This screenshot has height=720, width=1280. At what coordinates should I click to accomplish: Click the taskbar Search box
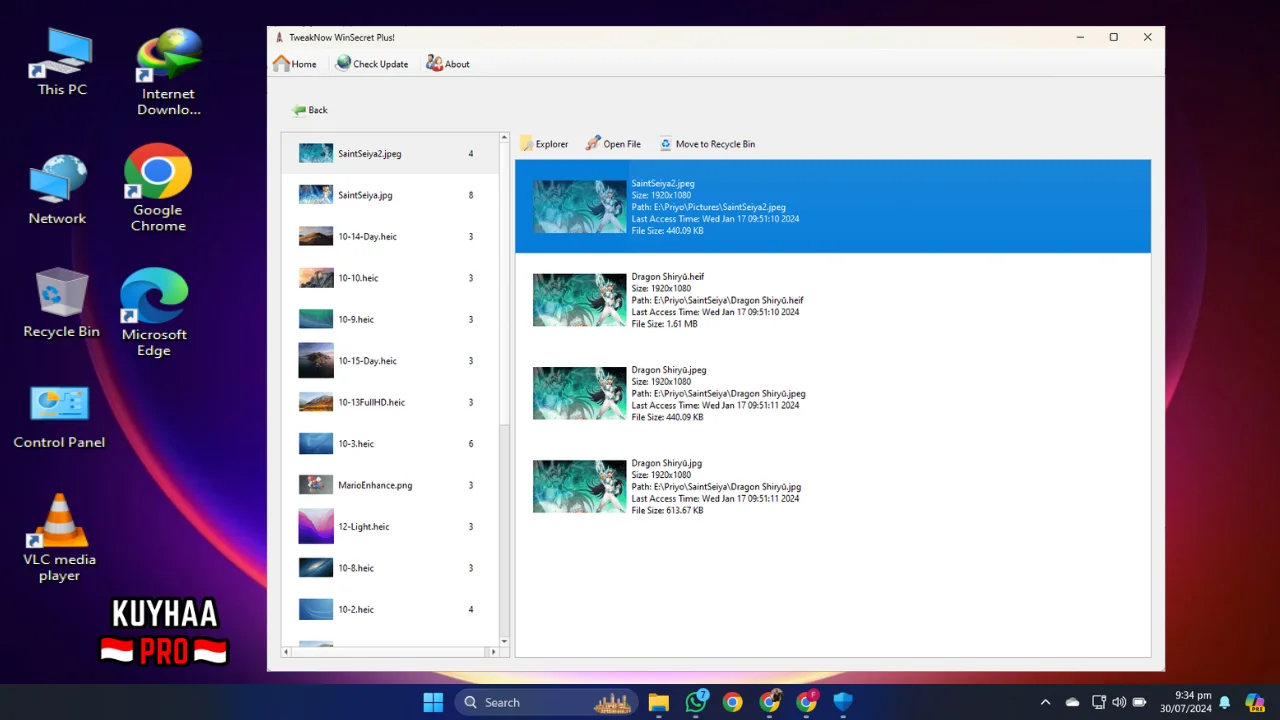(548, 702)
